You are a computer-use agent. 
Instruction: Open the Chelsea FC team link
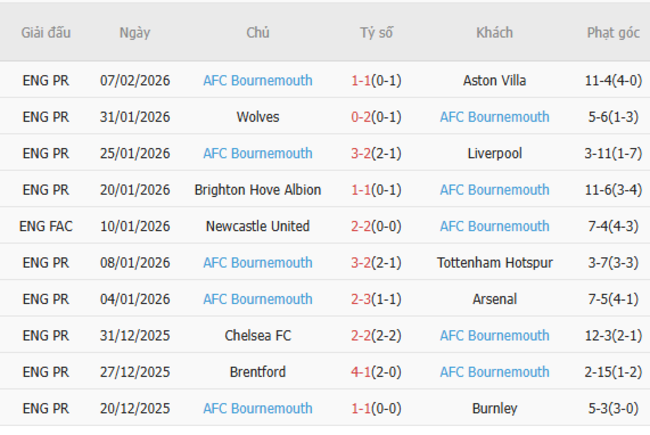click(x=258, y=336)
